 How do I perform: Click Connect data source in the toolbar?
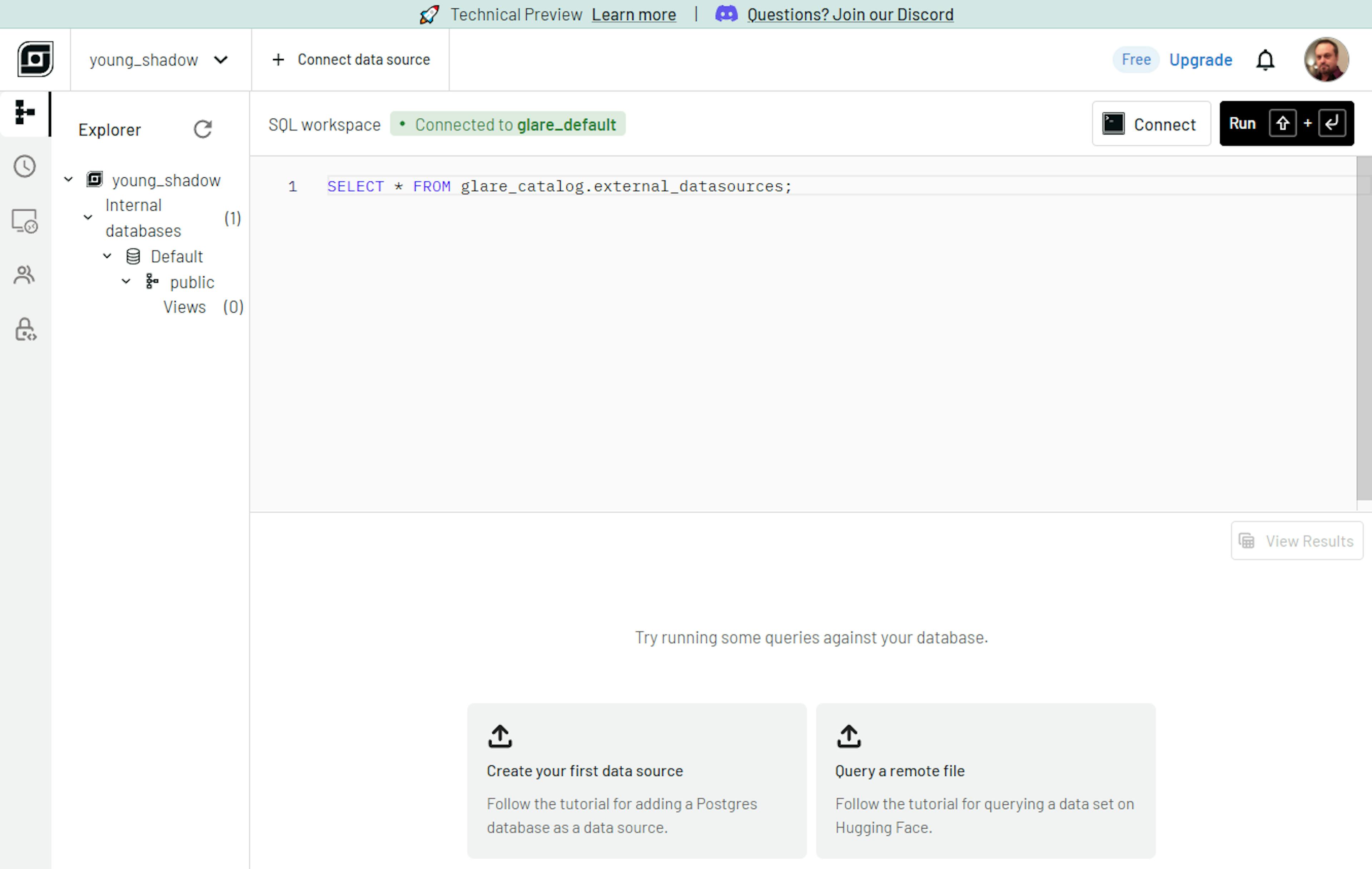point(350,59)
